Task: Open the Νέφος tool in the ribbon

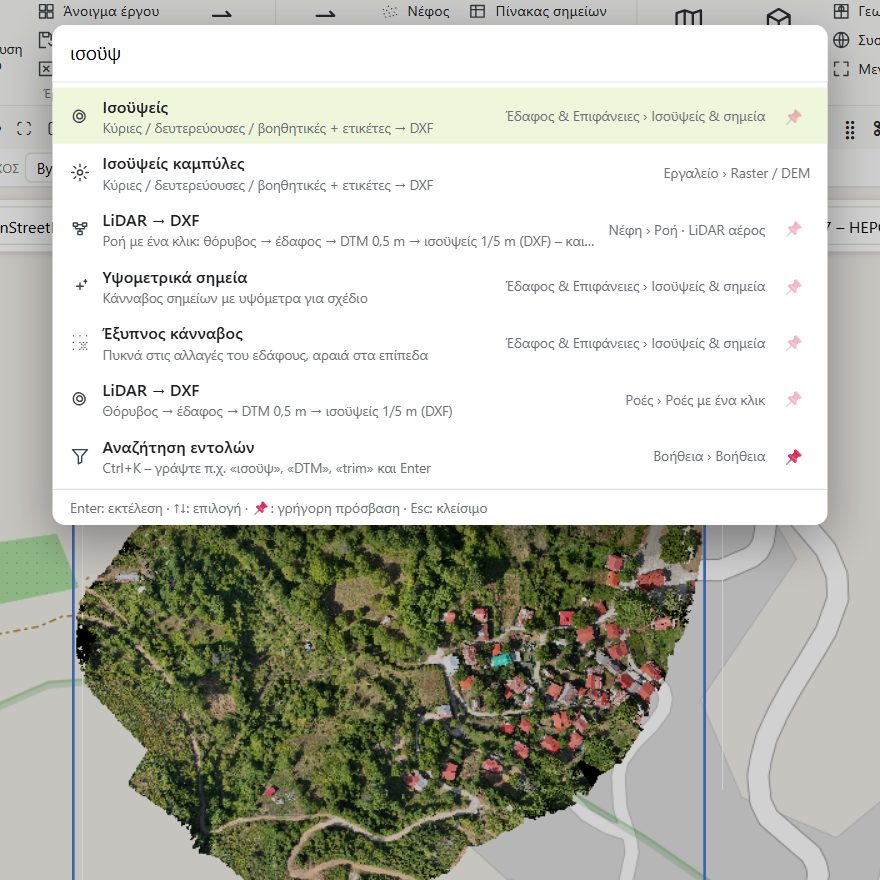Action: pyautogui.click(x=416, y=11)
